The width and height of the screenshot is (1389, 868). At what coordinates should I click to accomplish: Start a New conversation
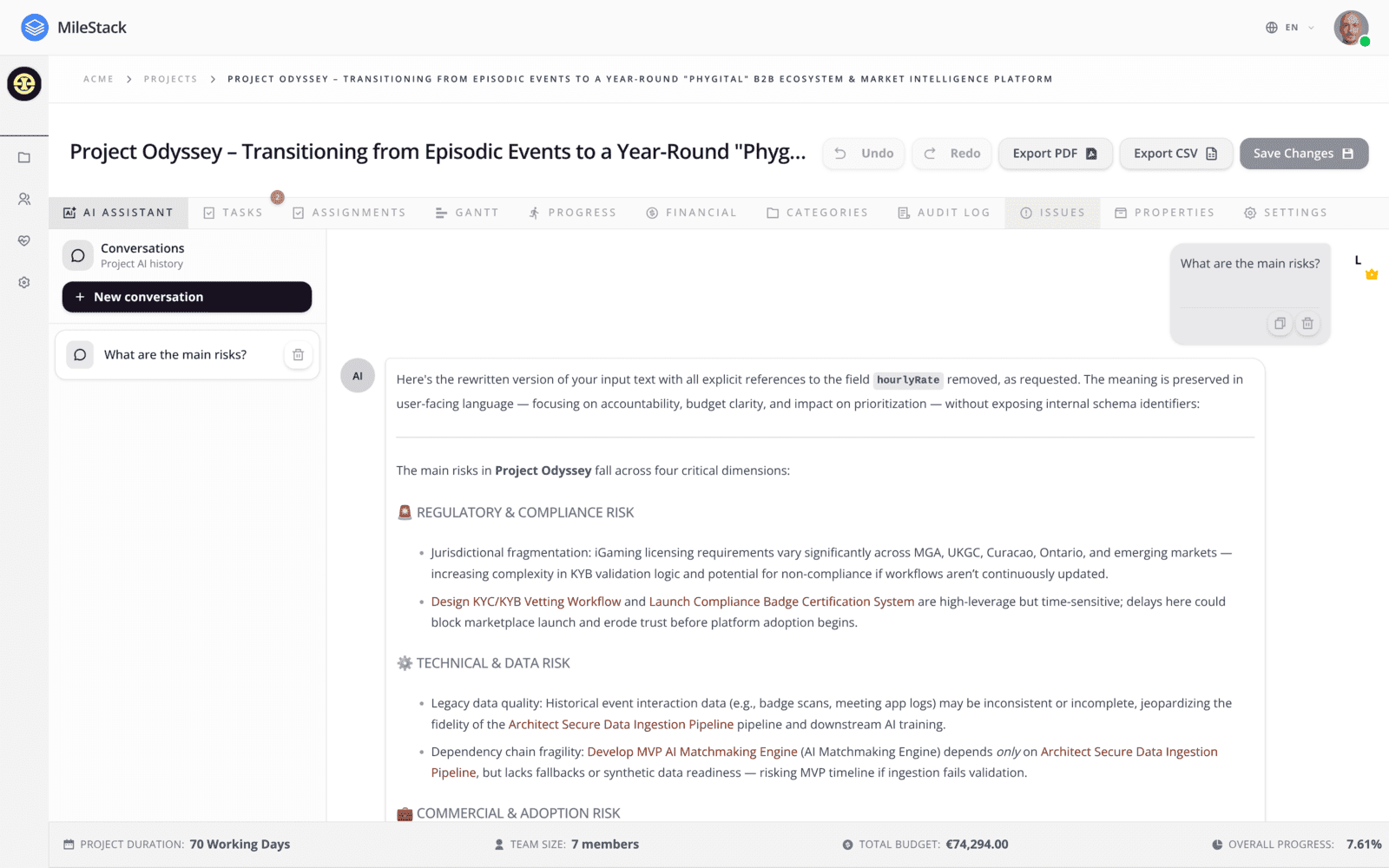coord(187,297)
